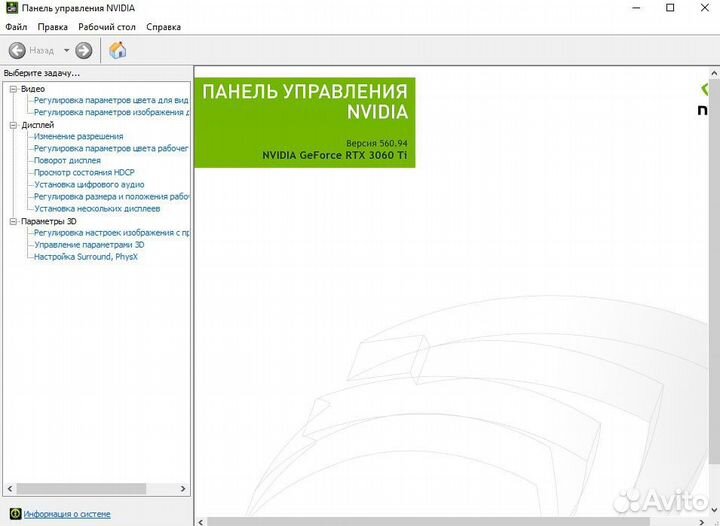The image size is (720, 526).
Task: Open the Правка menu
Action: click(x=52, y=27)
